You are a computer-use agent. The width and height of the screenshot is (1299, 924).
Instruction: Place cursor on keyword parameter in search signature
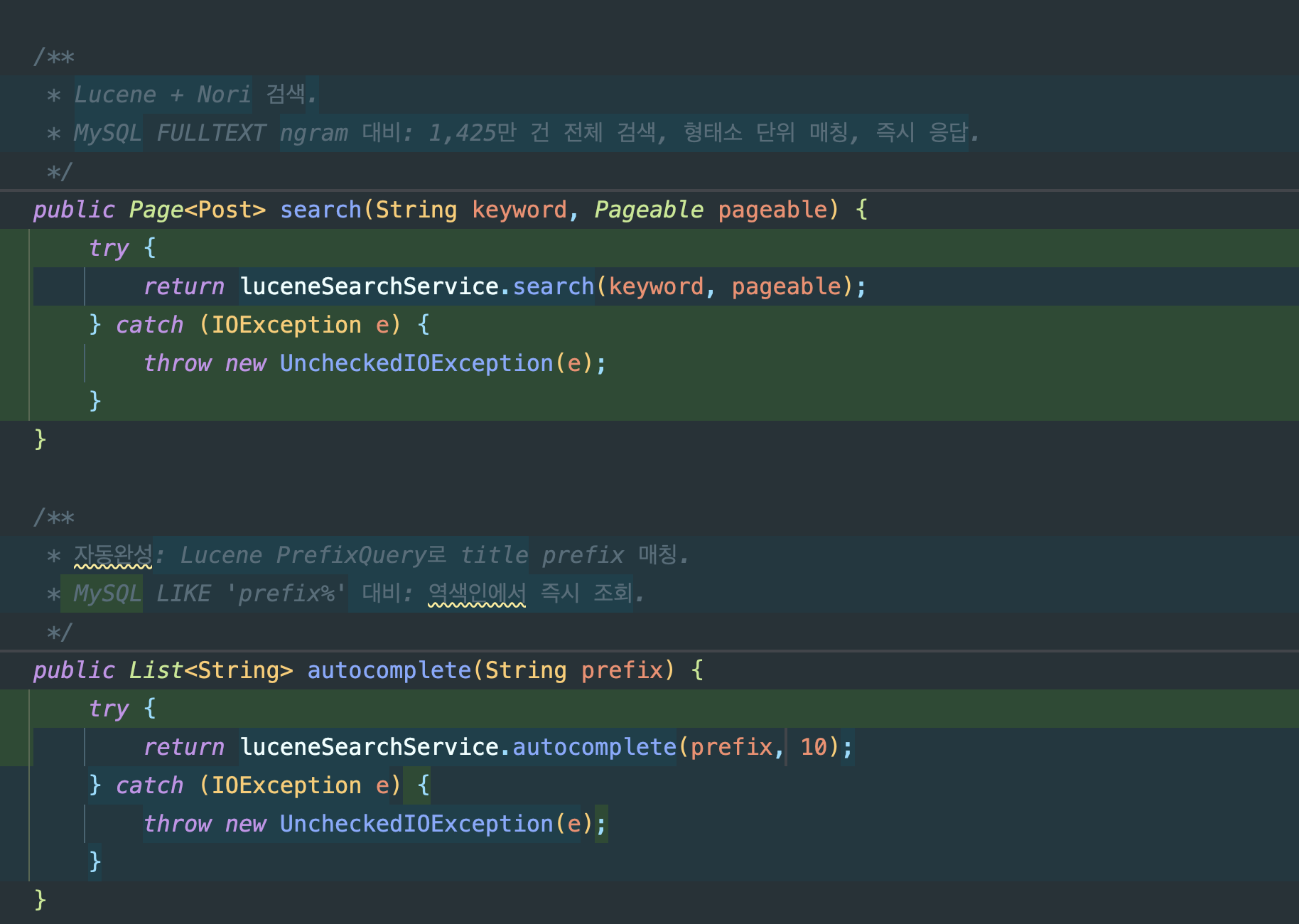(519, 210)
